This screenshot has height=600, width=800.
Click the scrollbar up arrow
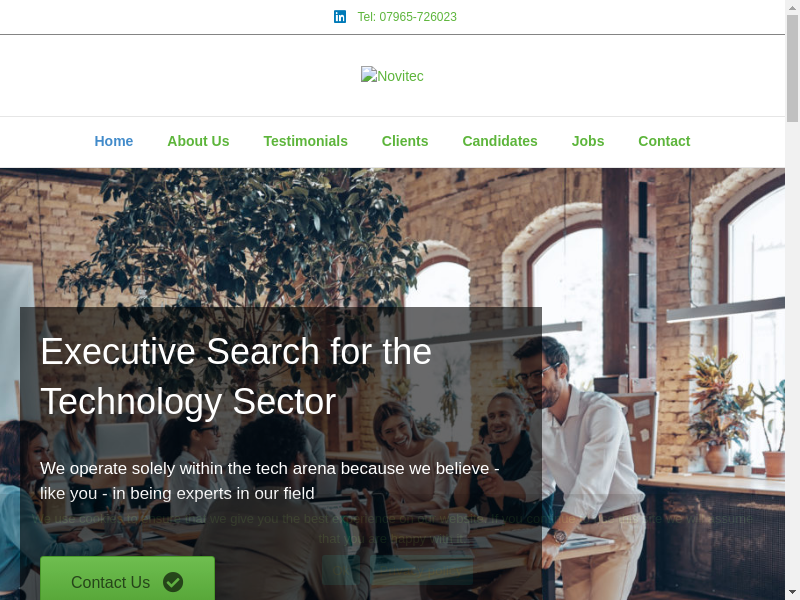(792, 6)
